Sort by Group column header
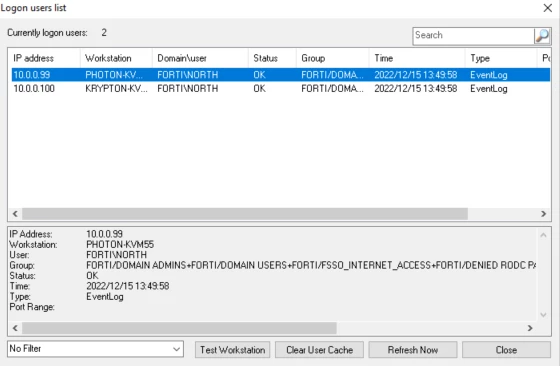The image size is (560, 366). coord(332,58)
